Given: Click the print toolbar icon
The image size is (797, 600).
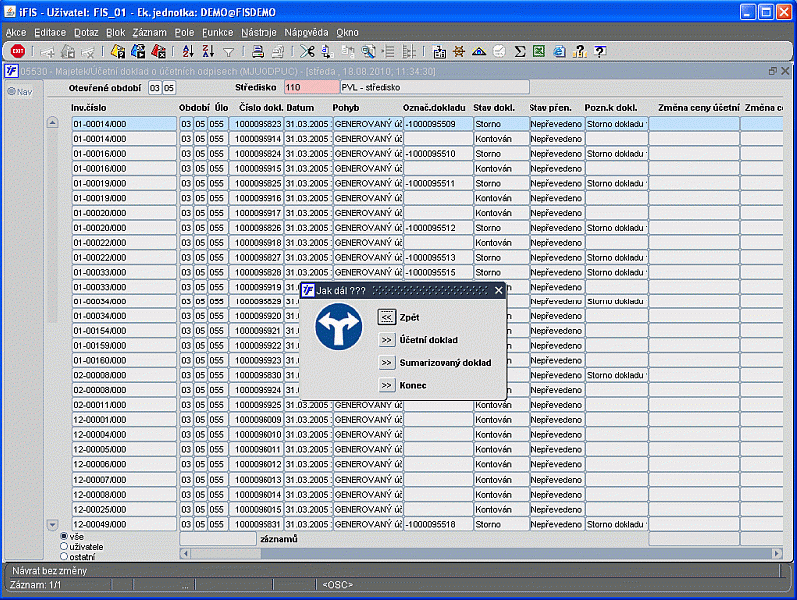Looking at the screenshot, I should [257, 51].
